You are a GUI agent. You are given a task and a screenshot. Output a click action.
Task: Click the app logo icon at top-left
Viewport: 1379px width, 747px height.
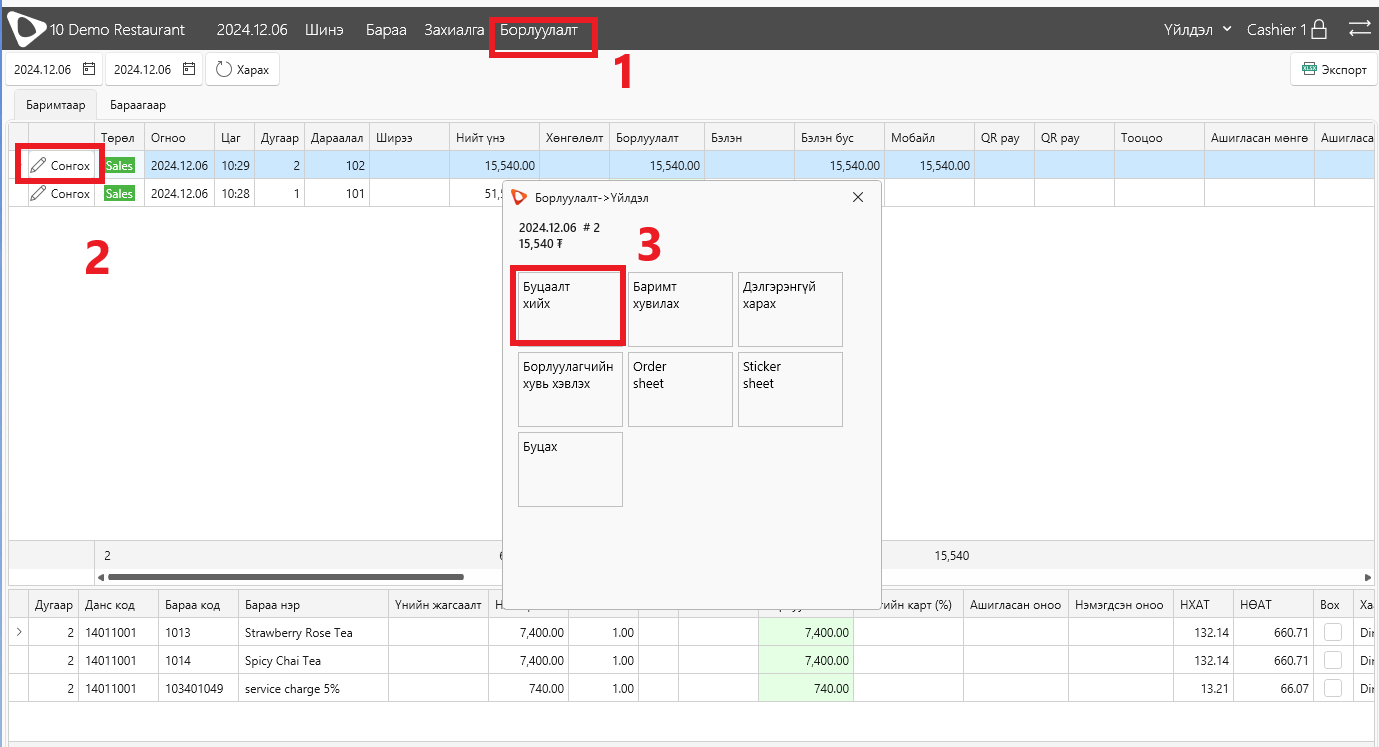[x=27, y=30]
